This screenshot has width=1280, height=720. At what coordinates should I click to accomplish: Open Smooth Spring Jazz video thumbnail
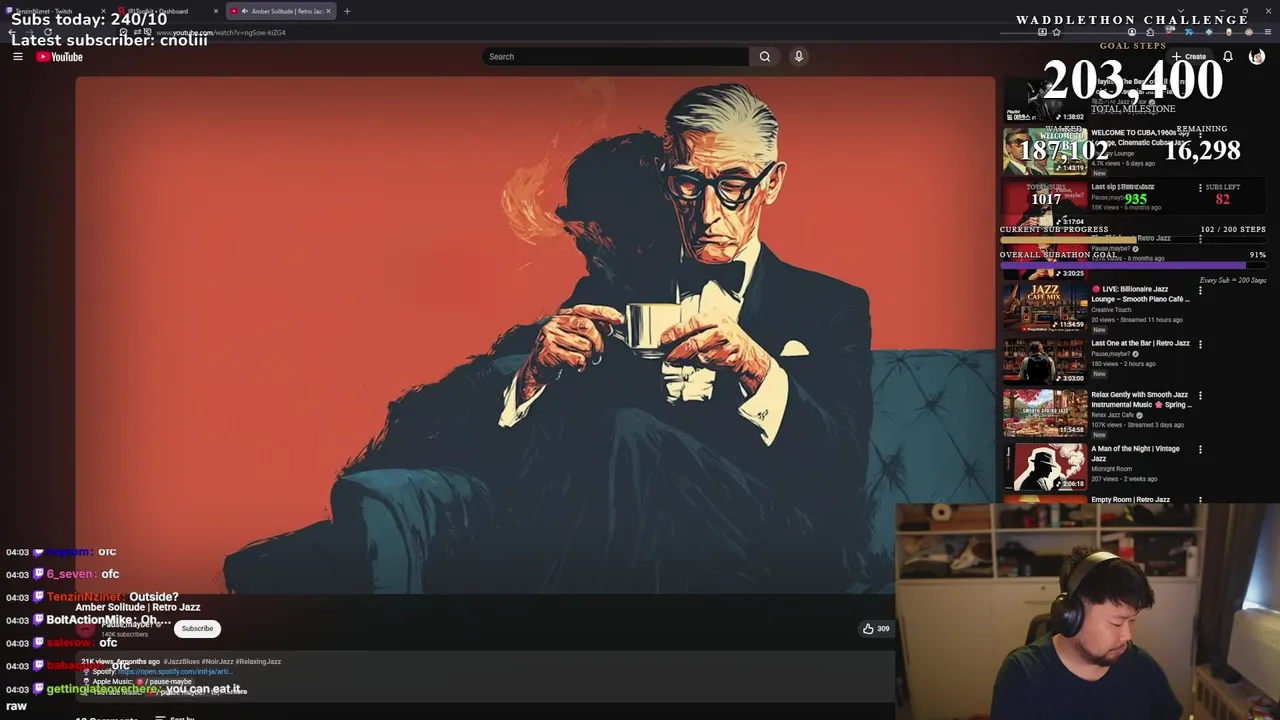pyautogui.click(x=1045, y=412)
